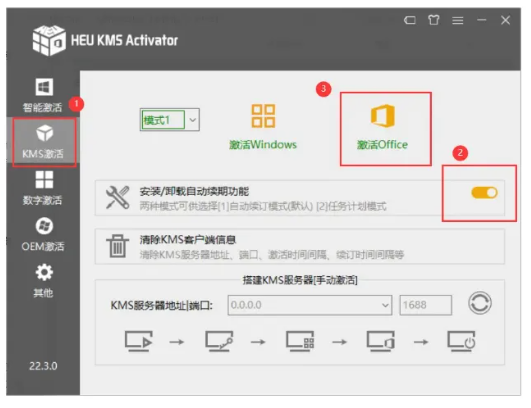Click the circular refresh server icon

pos(480,303)
